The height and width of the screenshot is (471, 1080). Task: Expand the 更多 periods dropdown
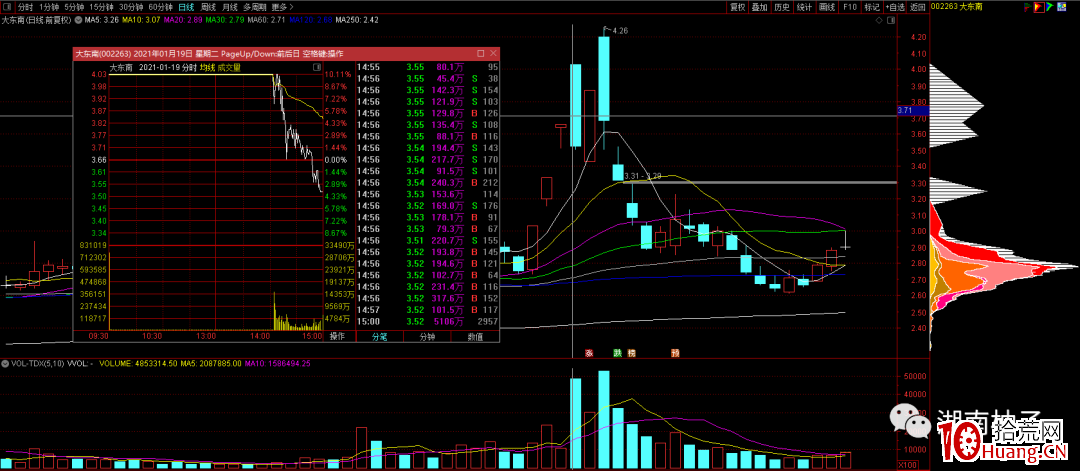pos(279,6)
